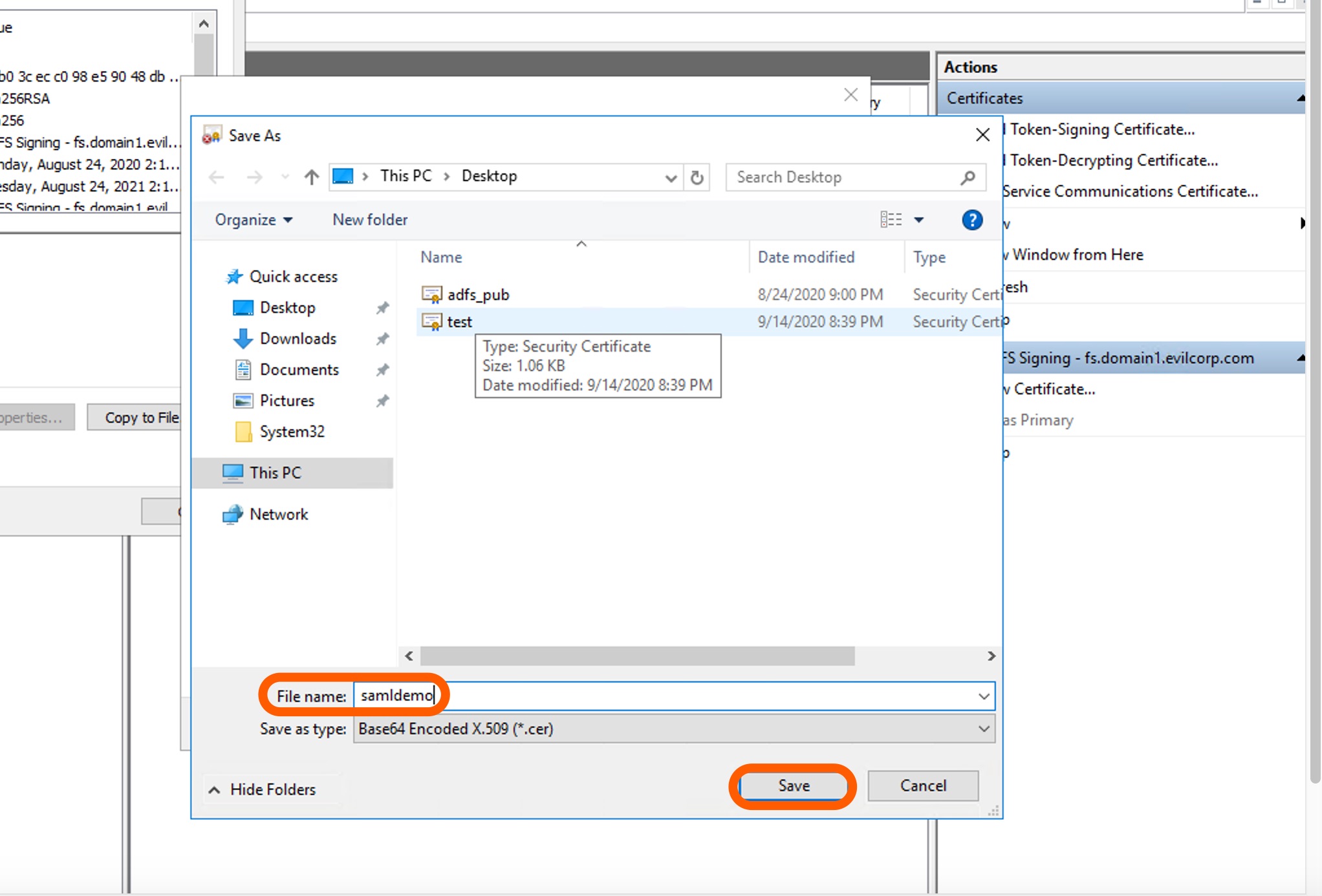The image size is (1322, 896).
Task: Expand the address bar previous locations dropdown
Action: tap(671, 177)
